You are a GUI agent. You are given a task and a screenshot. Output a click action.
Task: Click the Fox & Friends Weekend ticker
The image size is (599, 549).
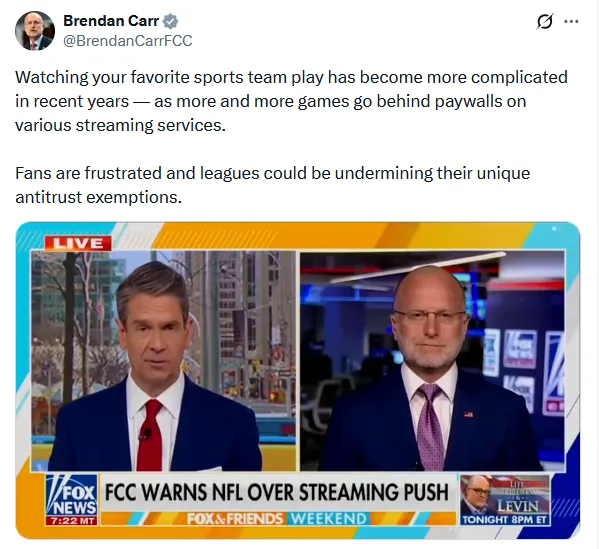[277, 518]
